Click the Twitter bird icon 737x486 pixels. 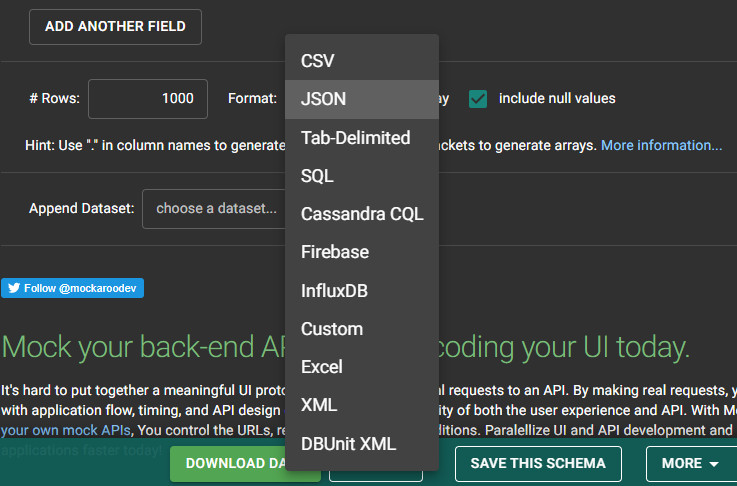14,288
